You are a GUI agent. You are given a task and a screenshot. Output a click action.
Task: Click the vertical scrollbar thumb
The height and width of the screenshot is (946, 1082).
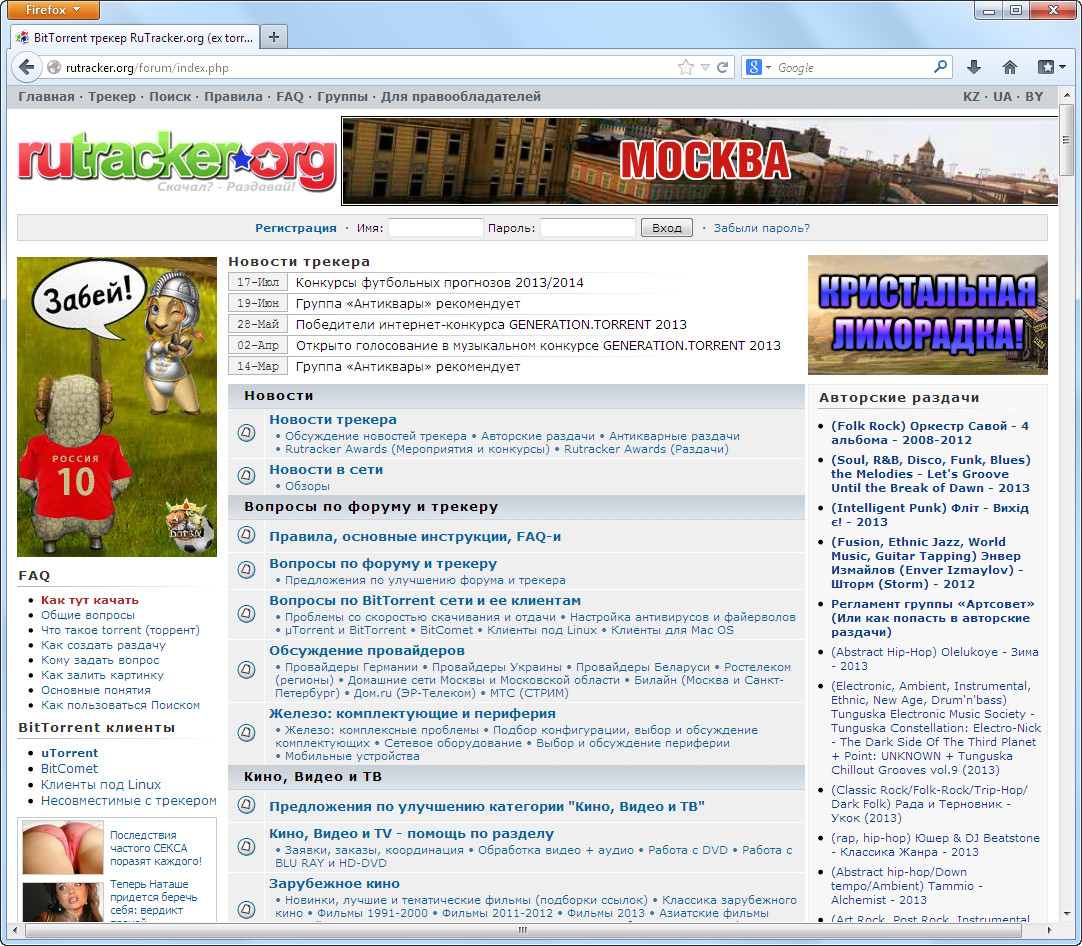(x=1066, y=139)
